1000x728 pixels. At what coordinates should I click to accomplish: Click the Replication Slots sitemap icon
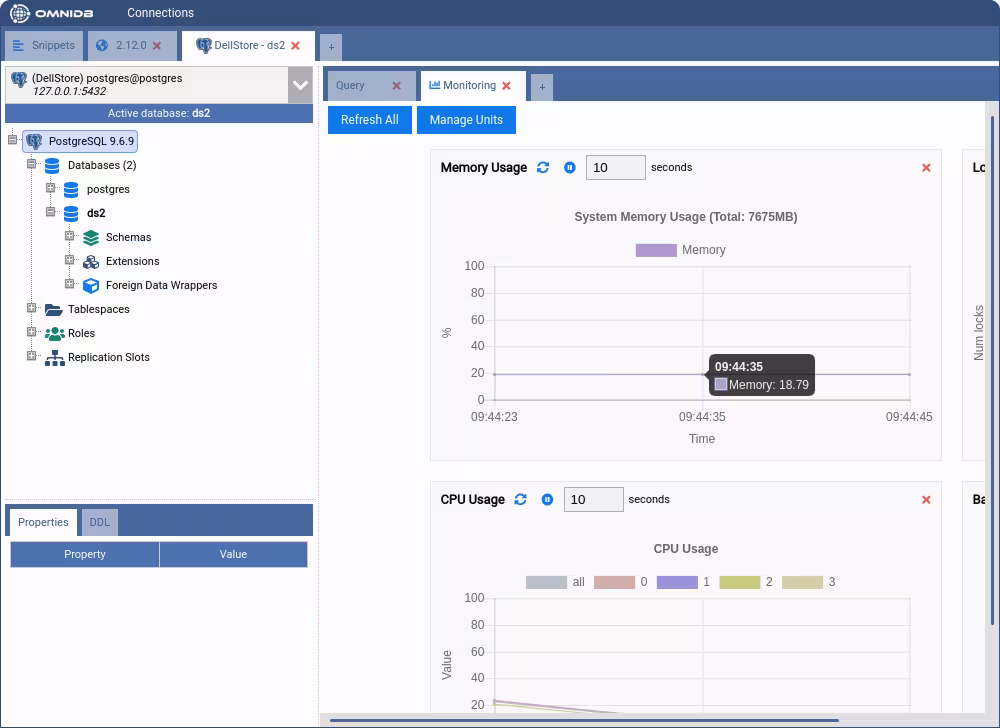click(x=54, y=358)
